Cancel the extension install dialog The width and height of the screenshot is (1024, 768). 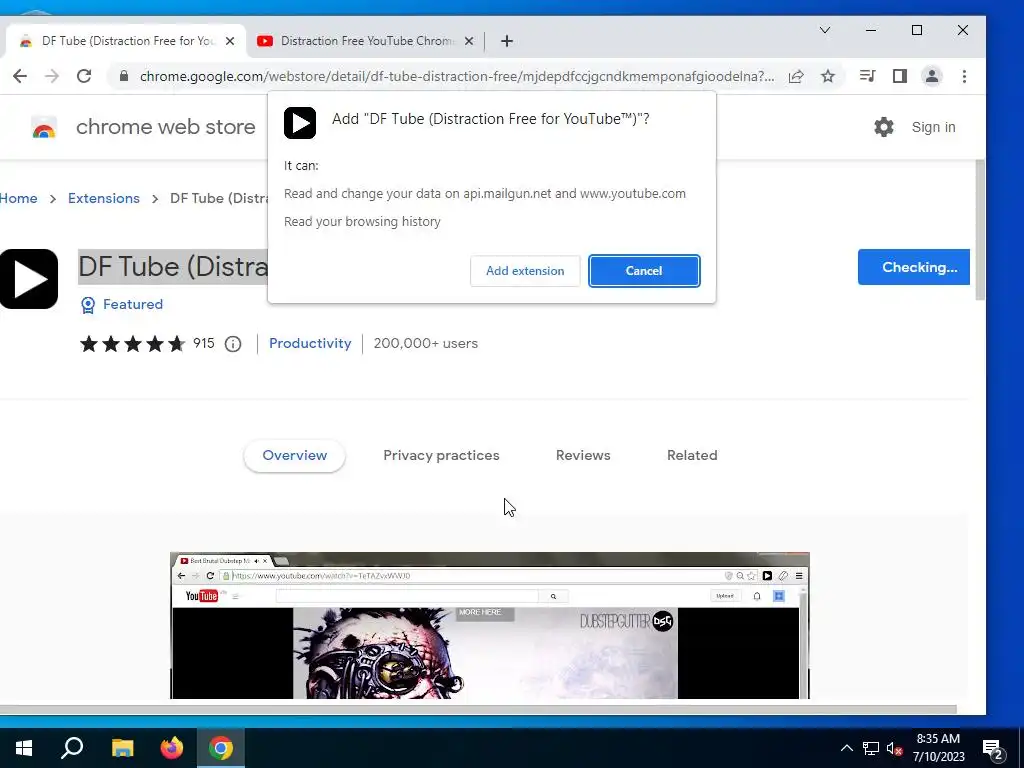[644, 270]
